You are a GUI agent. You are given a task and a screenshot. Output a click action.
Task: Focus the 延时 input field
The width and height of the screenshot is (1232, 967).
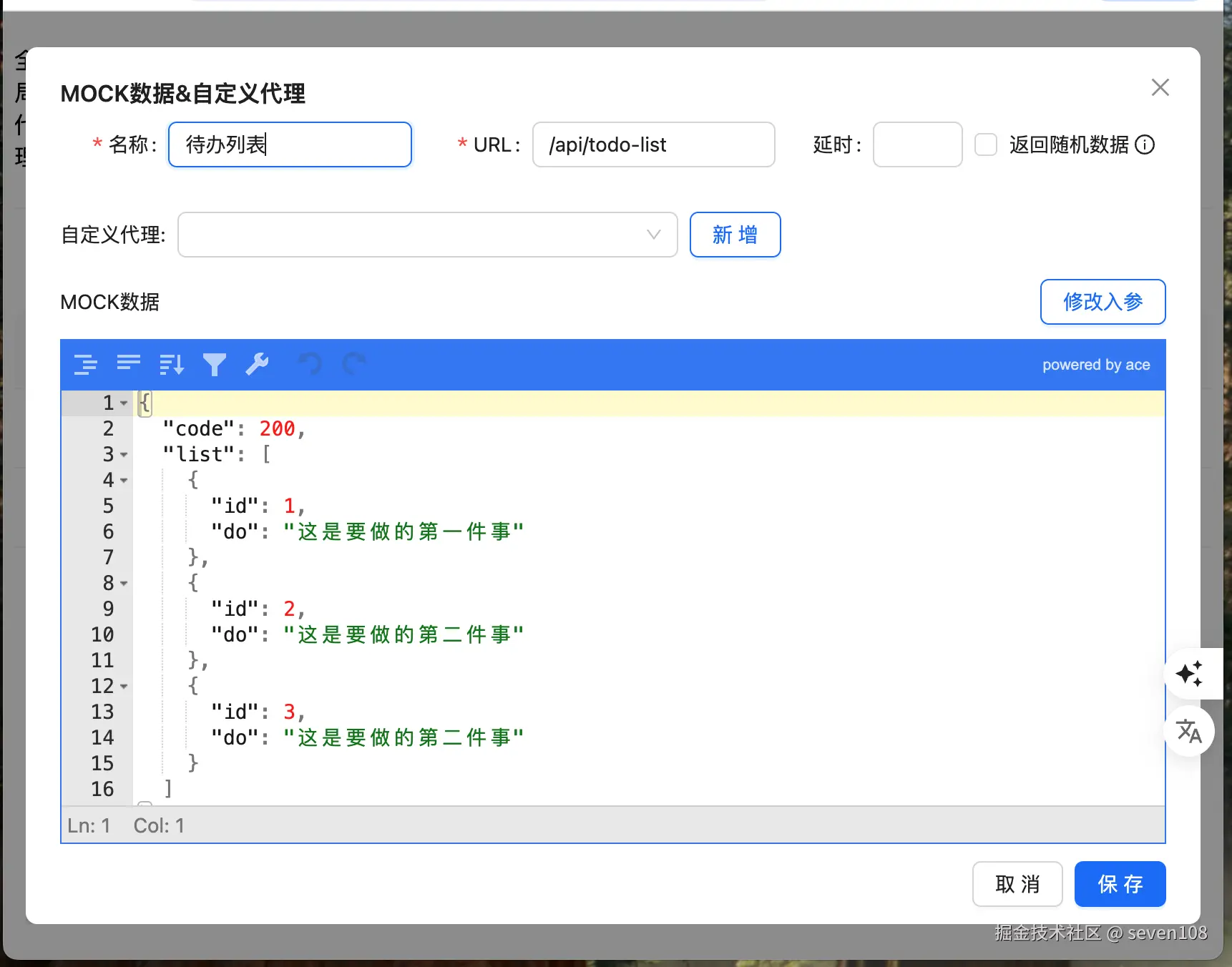click(918, 144)
